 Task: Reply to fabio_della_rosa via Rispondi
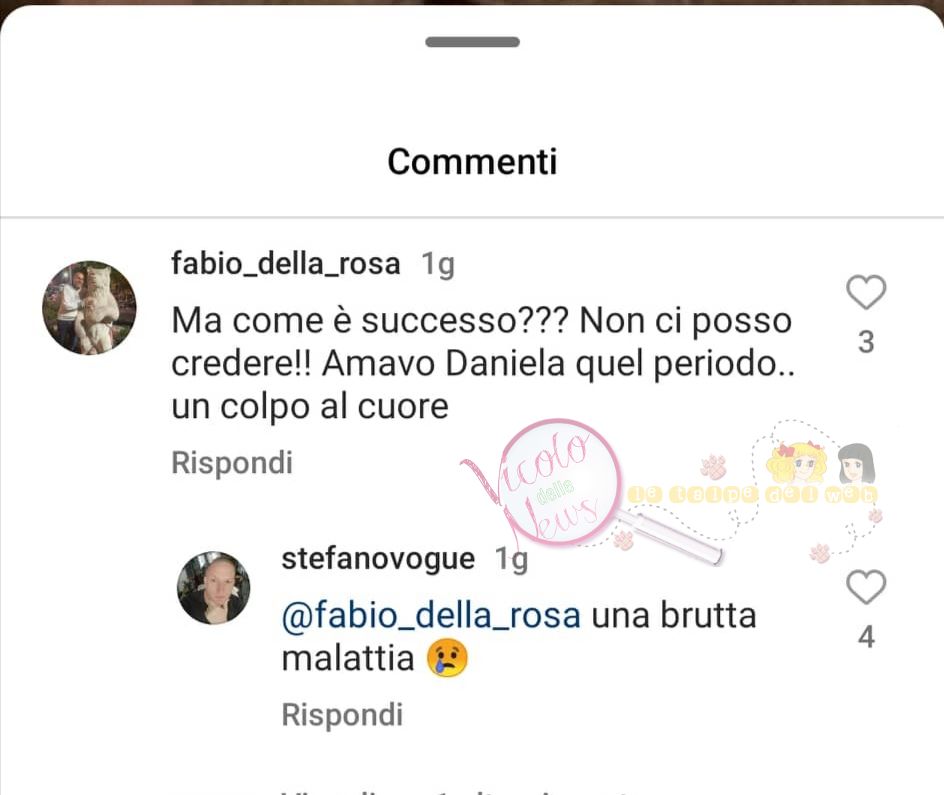232,463
